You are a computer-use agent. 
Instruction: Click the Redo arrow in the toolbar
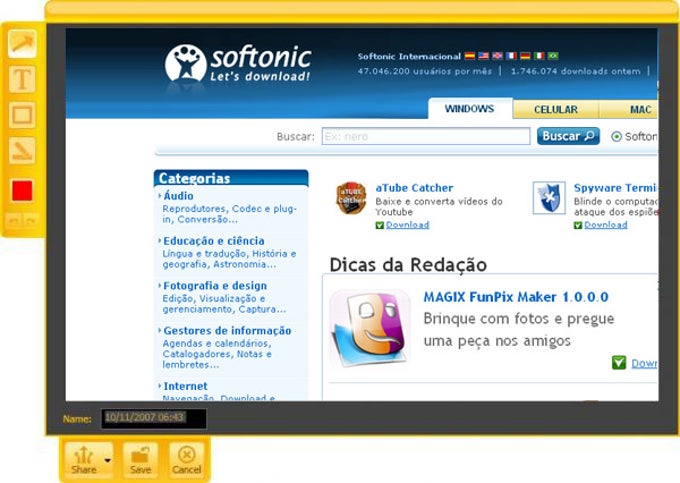click(x=30, y=221)
